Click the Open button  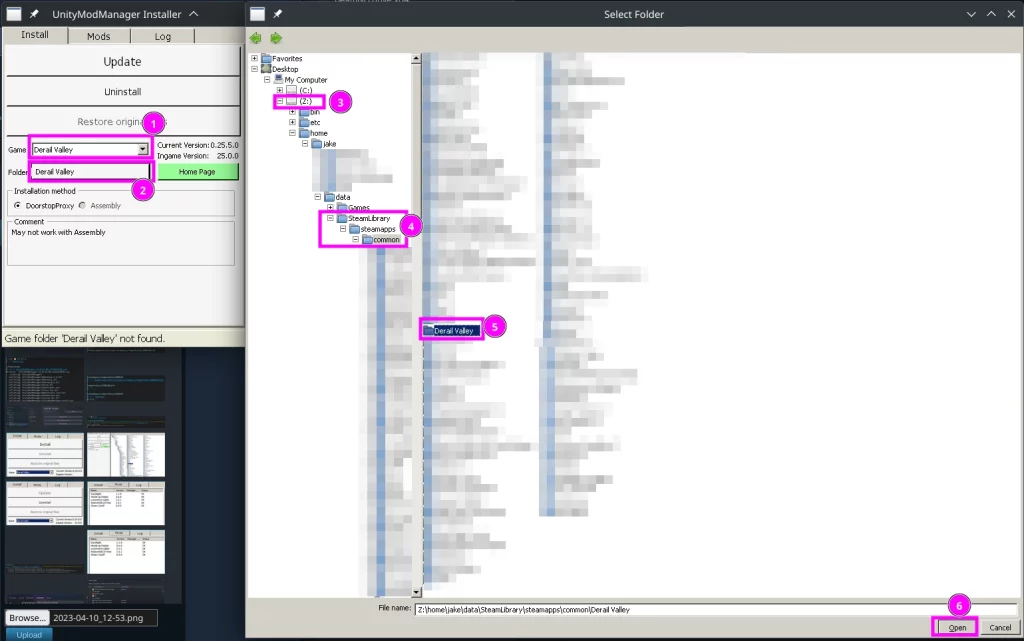[957, 627]
